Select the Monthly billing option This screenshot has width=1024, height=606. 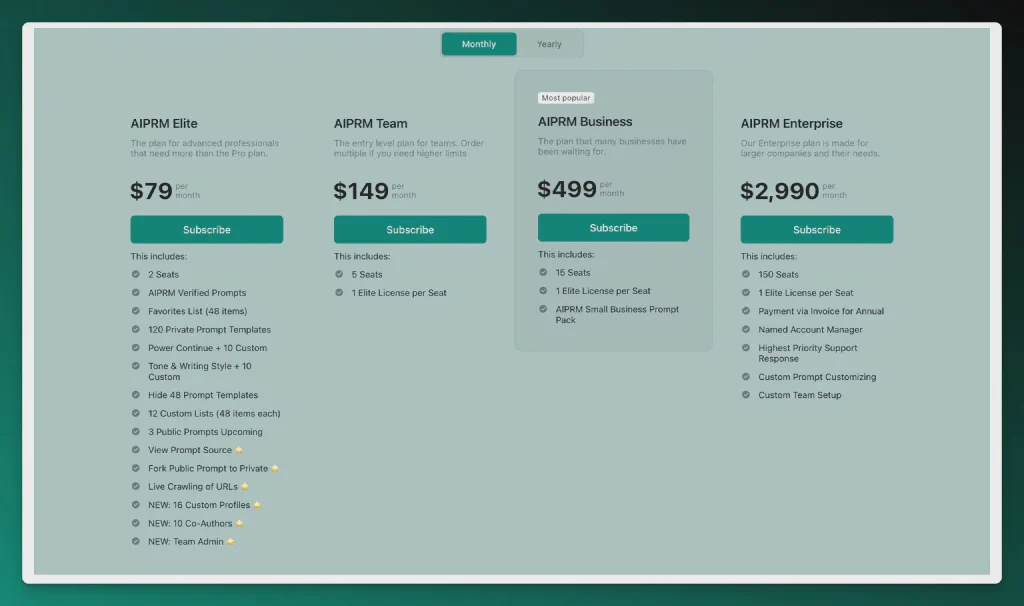(479, 44)
